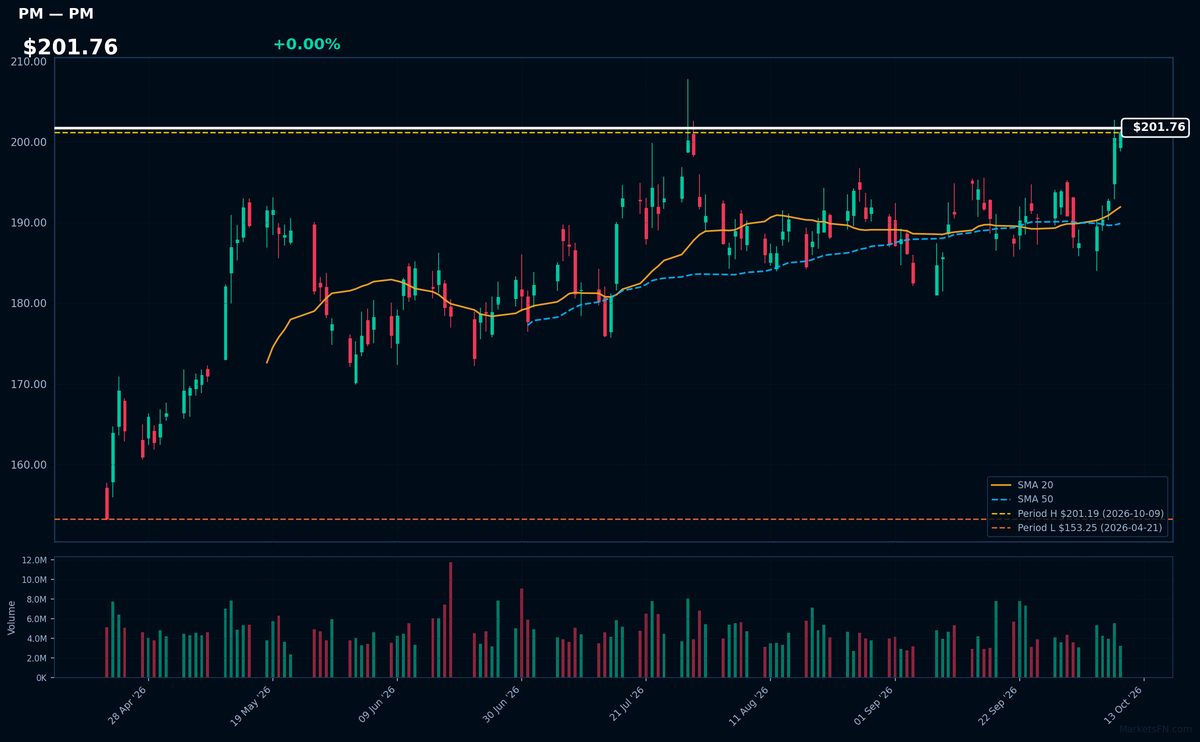Click the 200.00 price axis label
The height and width of the screenshot is (742, 1200).
(x=28, y=142)
